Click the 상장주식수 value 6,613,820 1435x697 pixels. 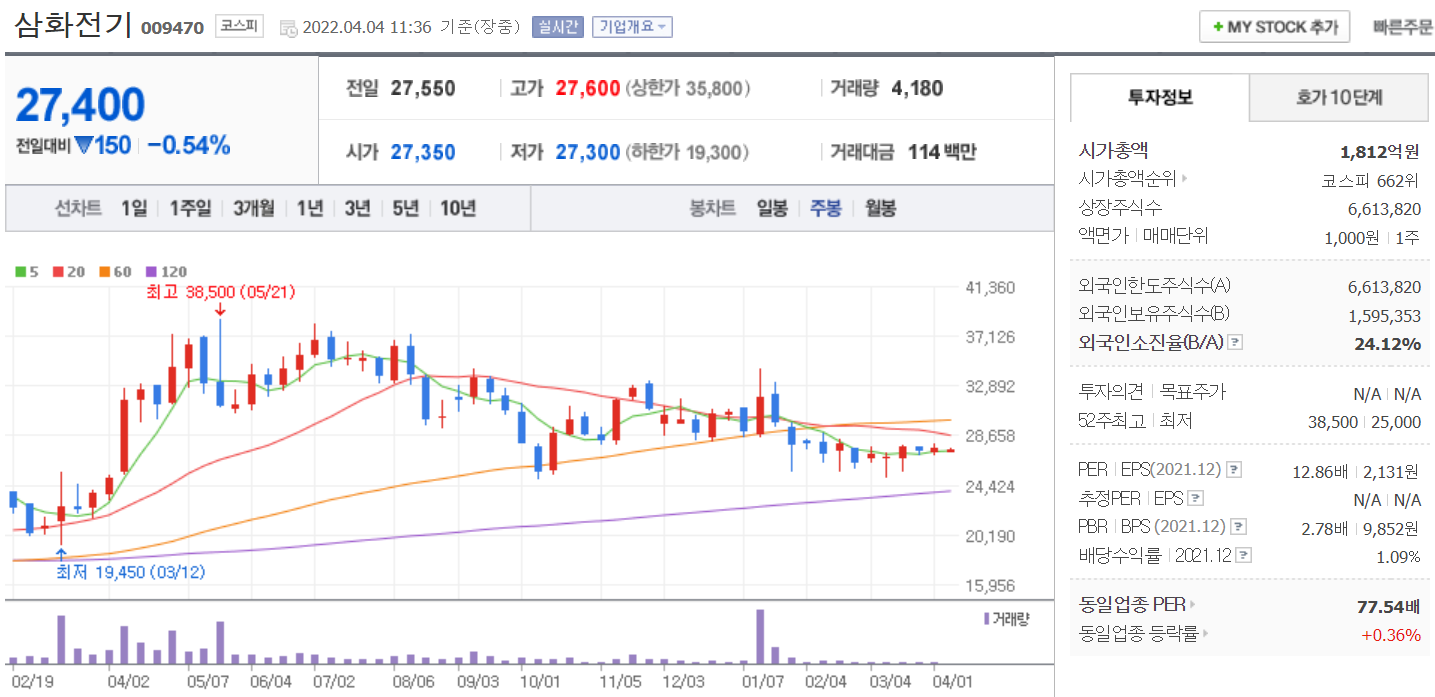coord(1385,209)
